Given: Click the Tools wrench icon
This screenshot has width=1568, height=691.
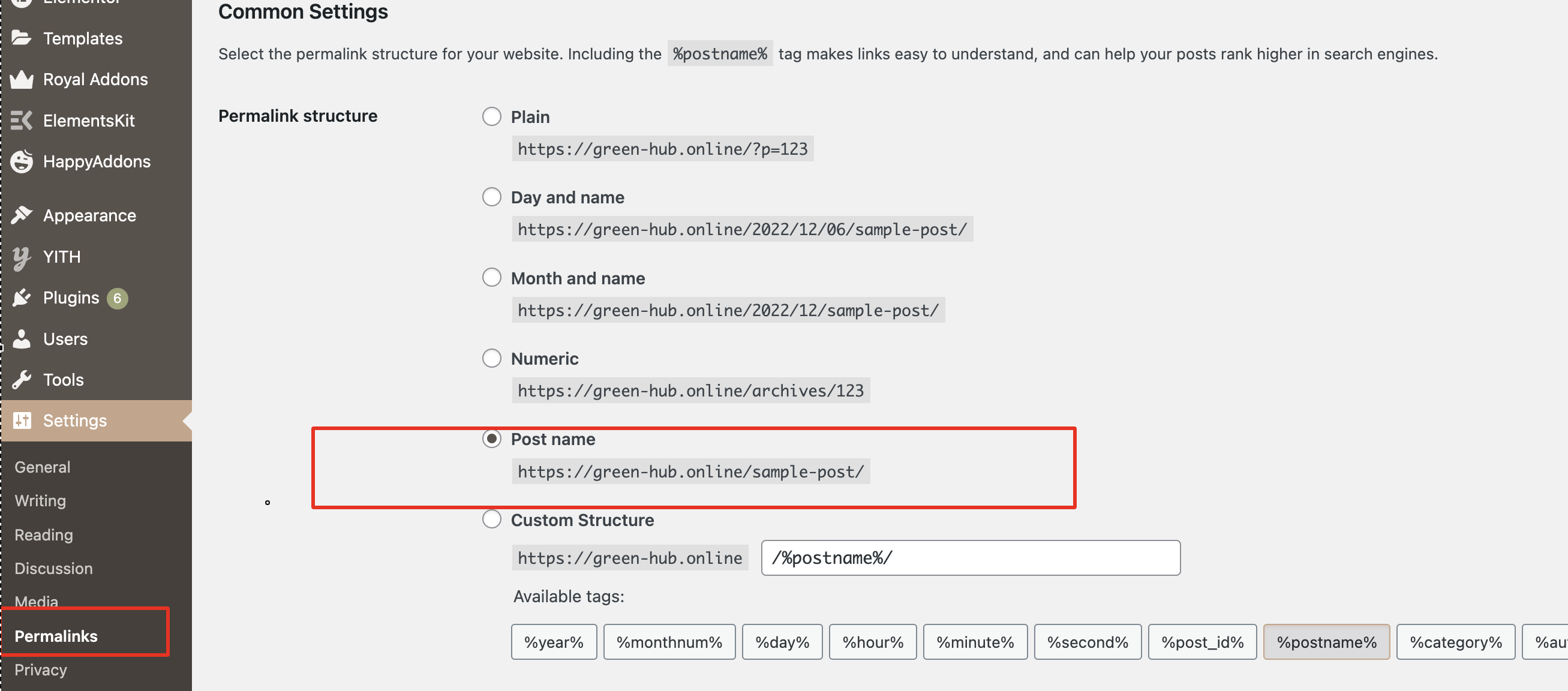Looking at the screenshot, I should [x=22, y=380].
